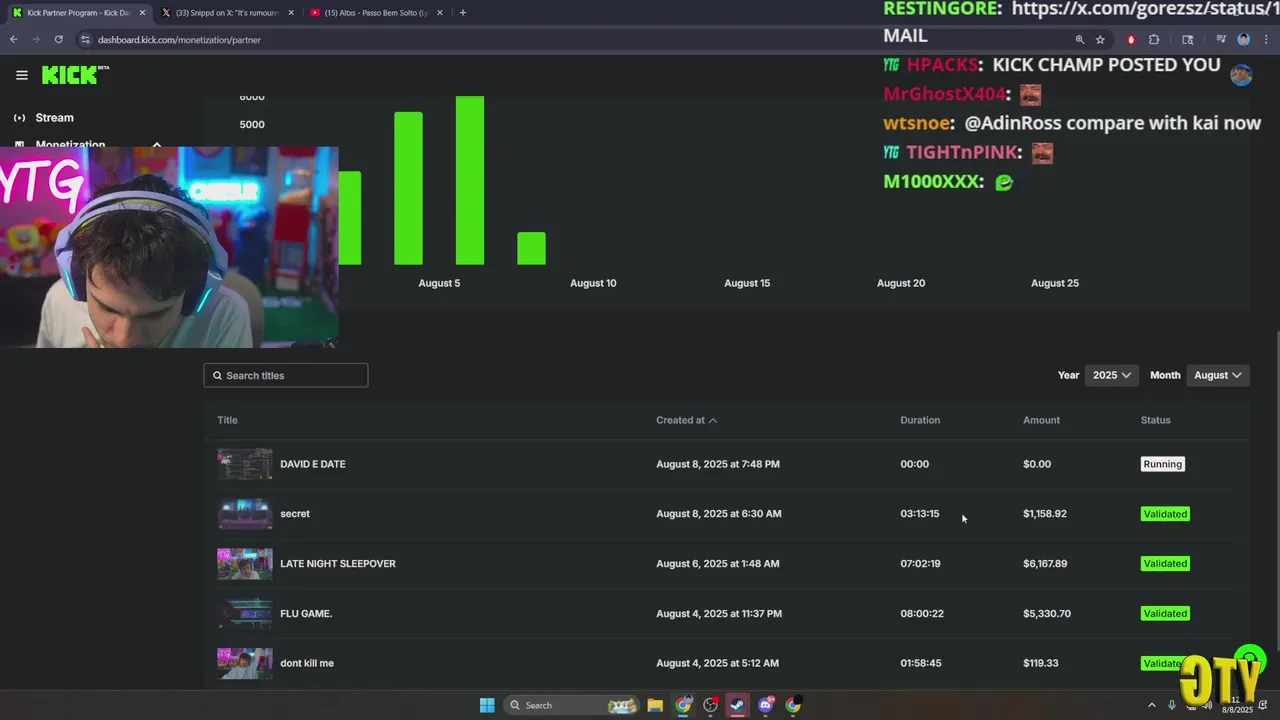
Task: Open the Year 2025 dropdown
Action: pos(1111,375)
